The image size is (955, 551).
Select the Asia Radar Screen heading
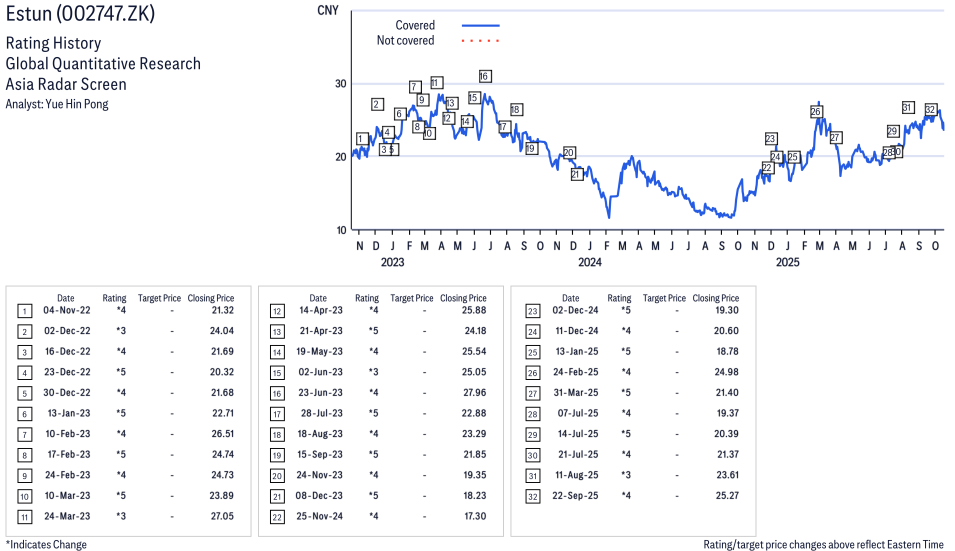click(x=66, y=84)
